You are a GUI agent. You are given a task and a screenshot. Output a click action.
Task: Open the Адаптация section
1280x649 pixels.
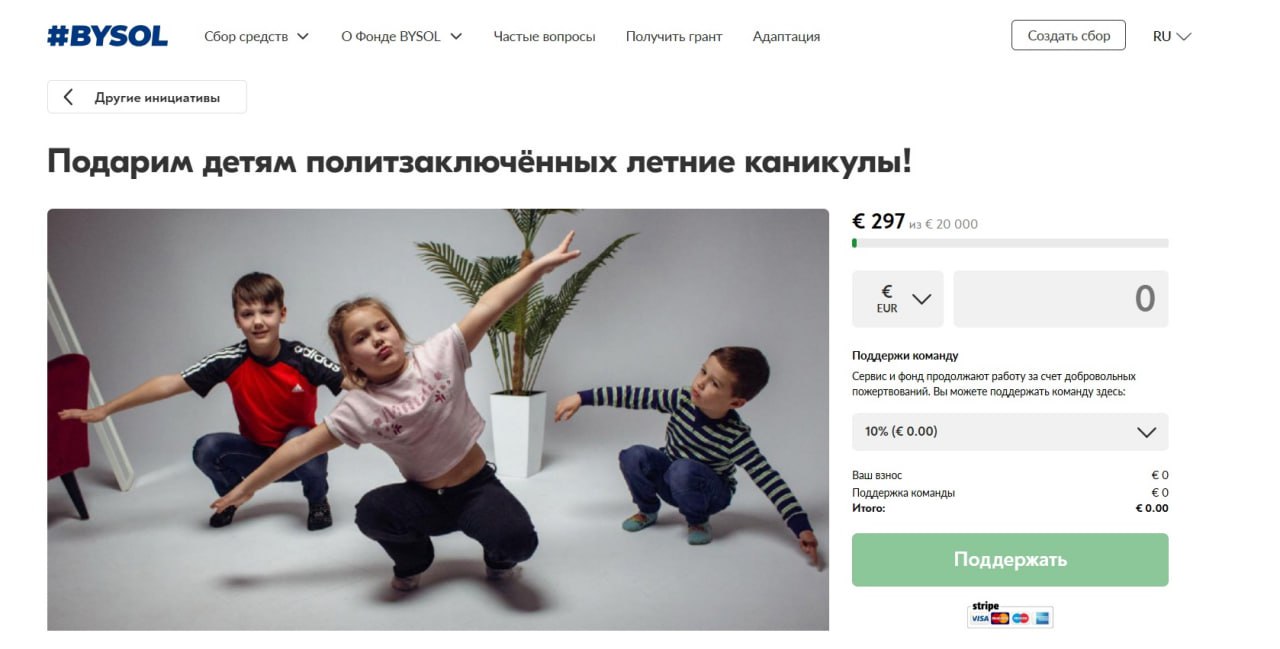tap(786, 36)
